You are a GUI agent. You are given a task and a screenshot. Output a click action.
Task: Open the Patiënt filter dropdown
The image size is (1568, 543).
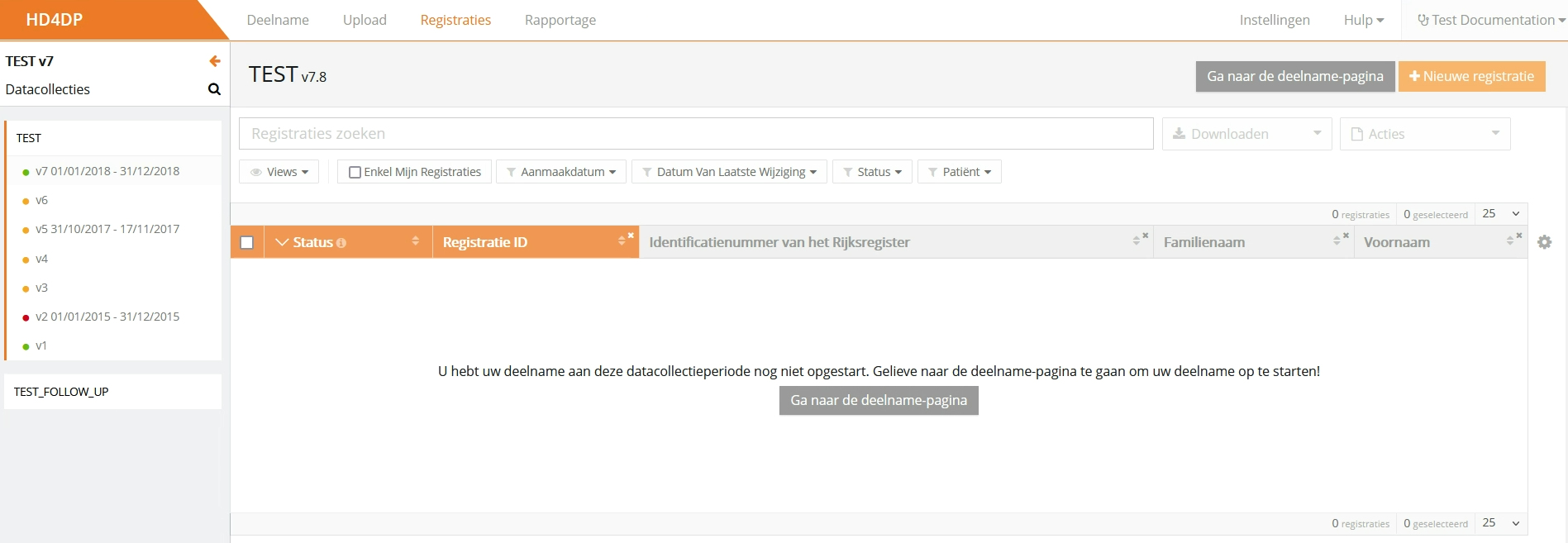(960, 172)
